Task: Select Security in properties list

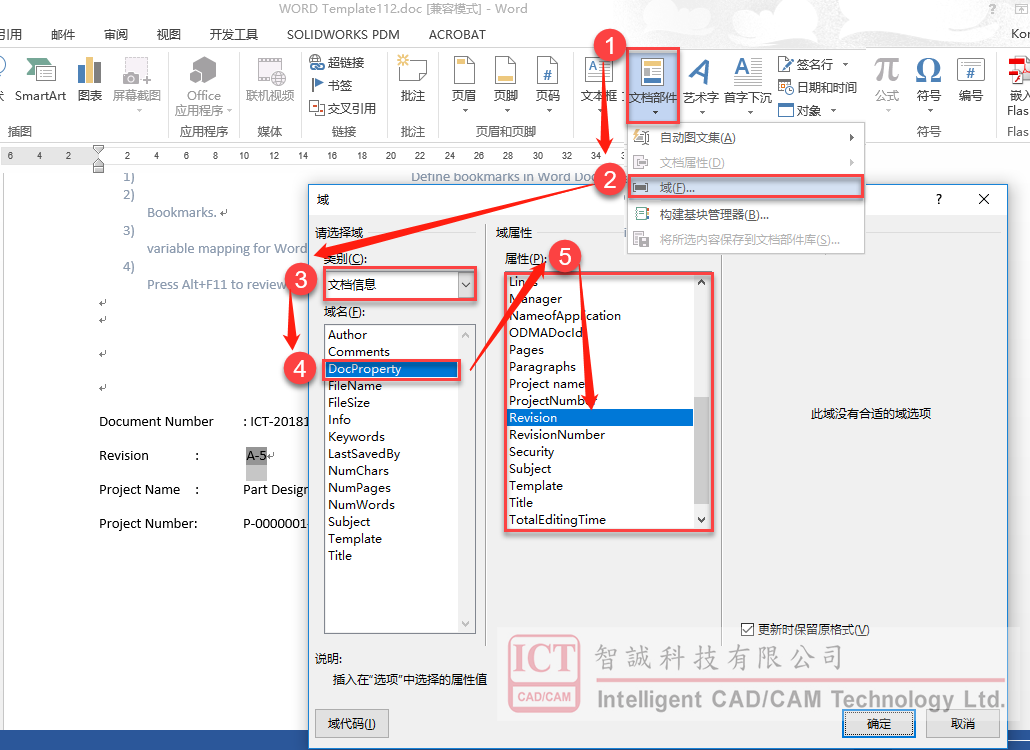Action: click(600, 452)
